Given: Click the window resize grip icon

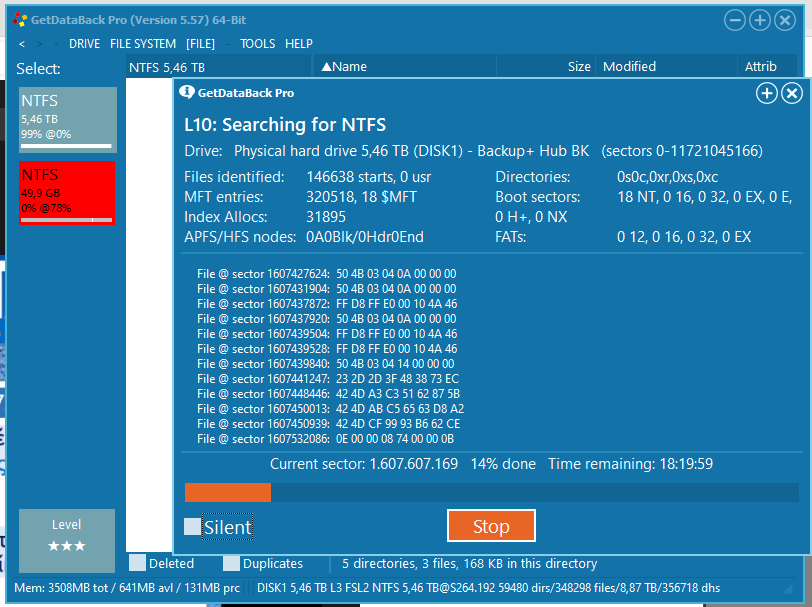Looking at the screenshot, I should click(789, 589).
